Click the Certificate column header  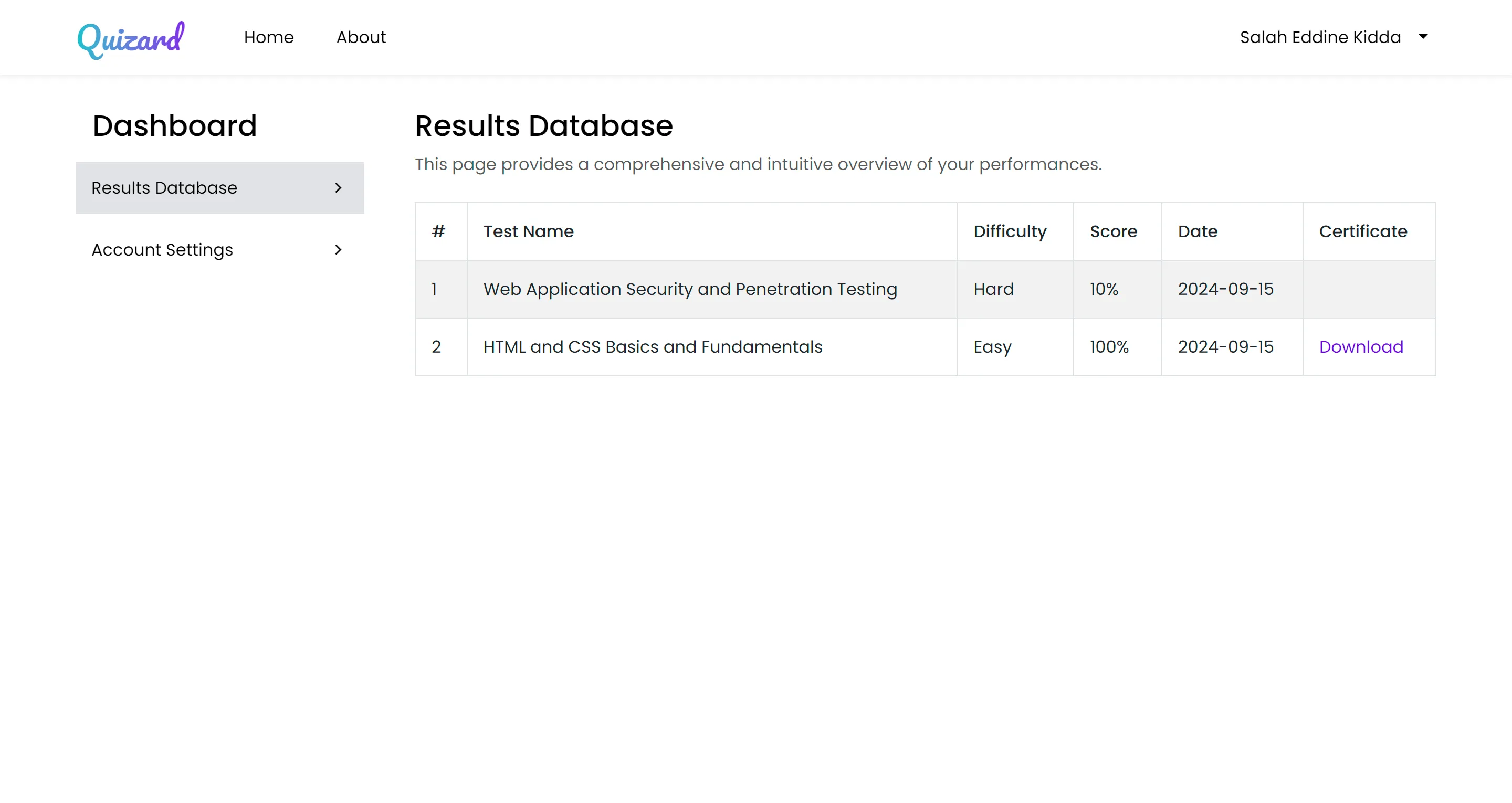[1369, 231]
